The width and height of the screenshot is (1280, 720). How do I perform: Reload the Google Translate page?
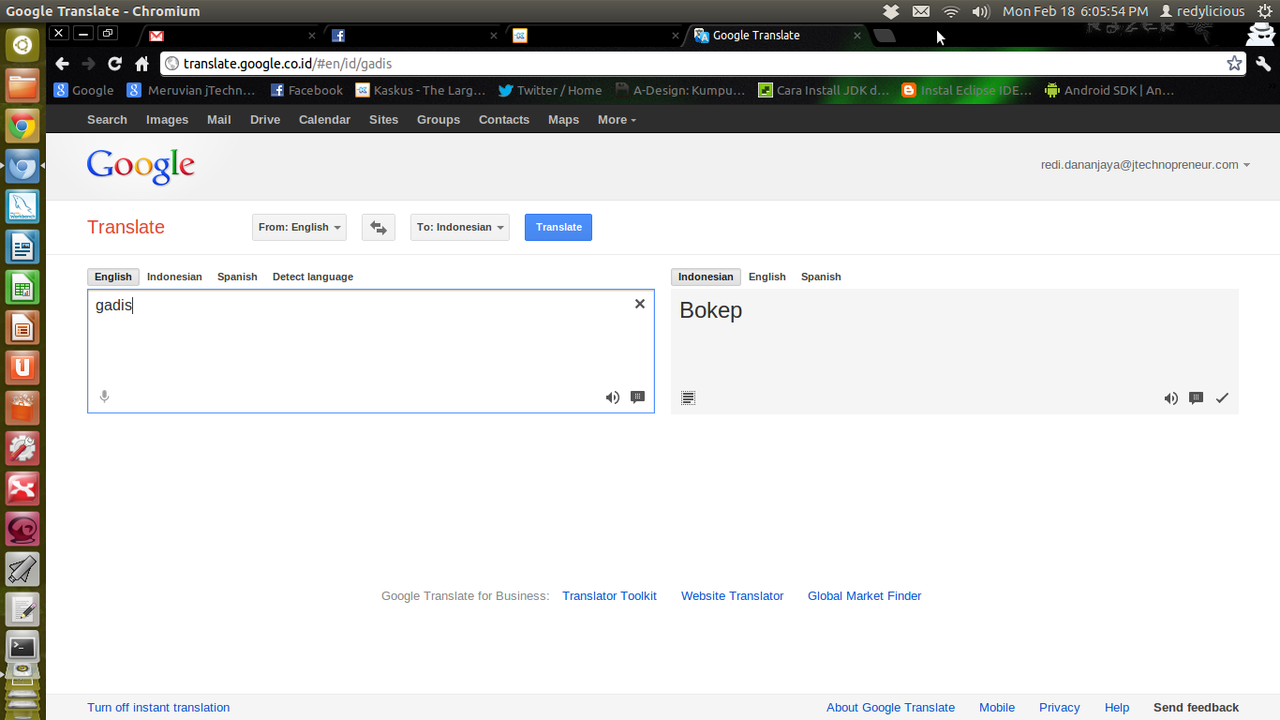pos(115,63)
